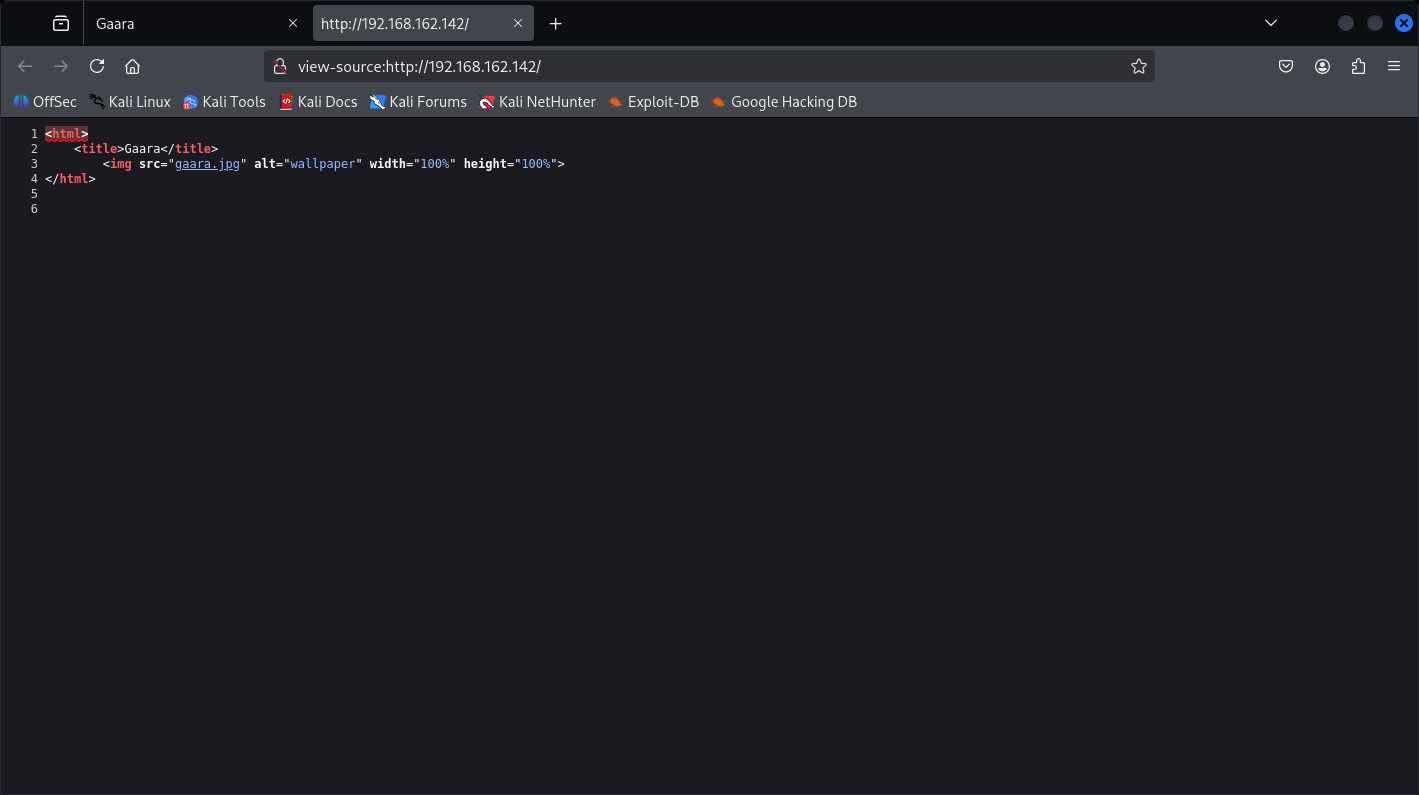Click the height="100%" attribute
This screenshot has height=795, width=1419.
[x=511, y=163]
